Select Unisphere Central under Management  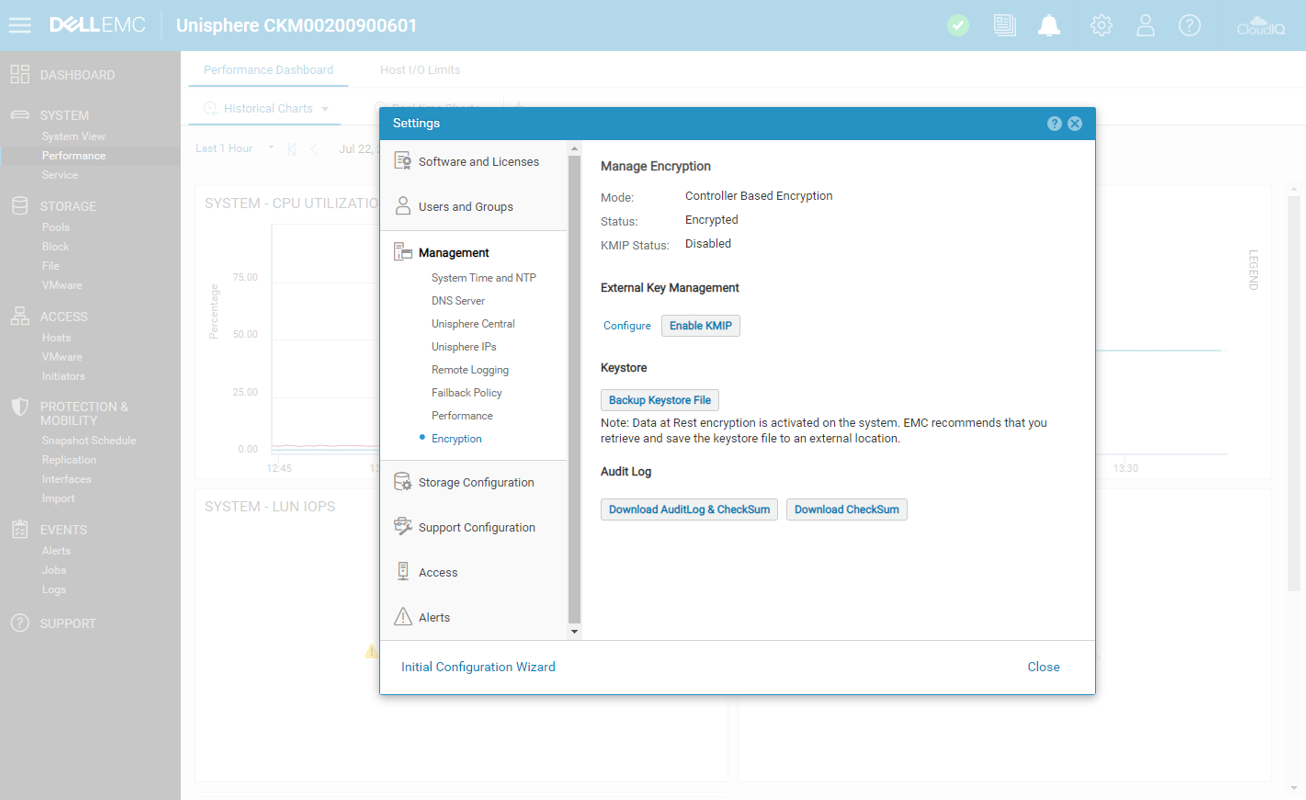pos(473,324)
